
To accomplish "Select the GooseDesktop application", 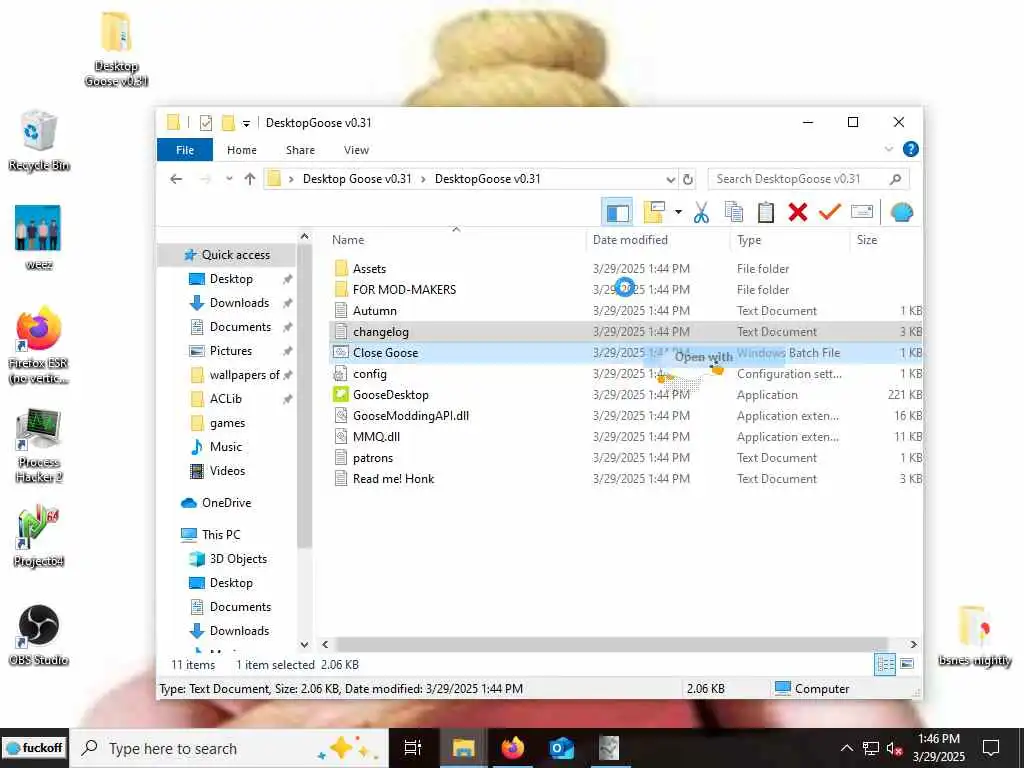I will click(x=626, y=394).
